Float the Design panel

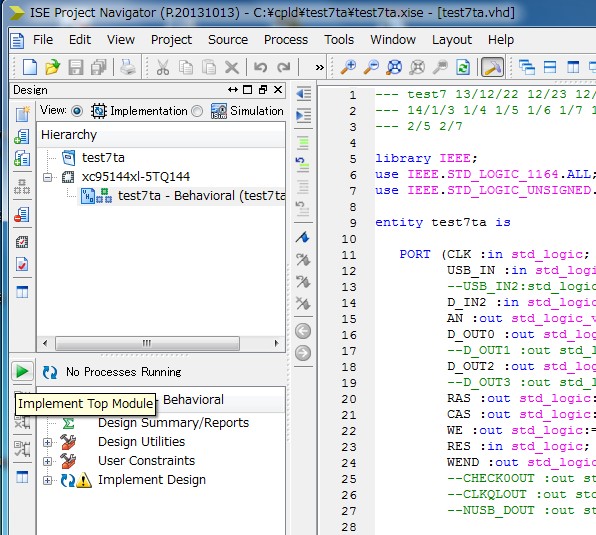click(x=263, y=90)
